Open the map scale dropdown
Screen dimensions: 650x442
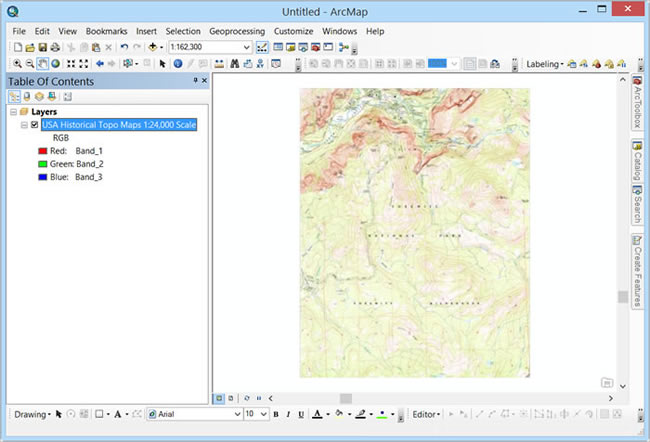pyautogui.click(x=246, y=47)
